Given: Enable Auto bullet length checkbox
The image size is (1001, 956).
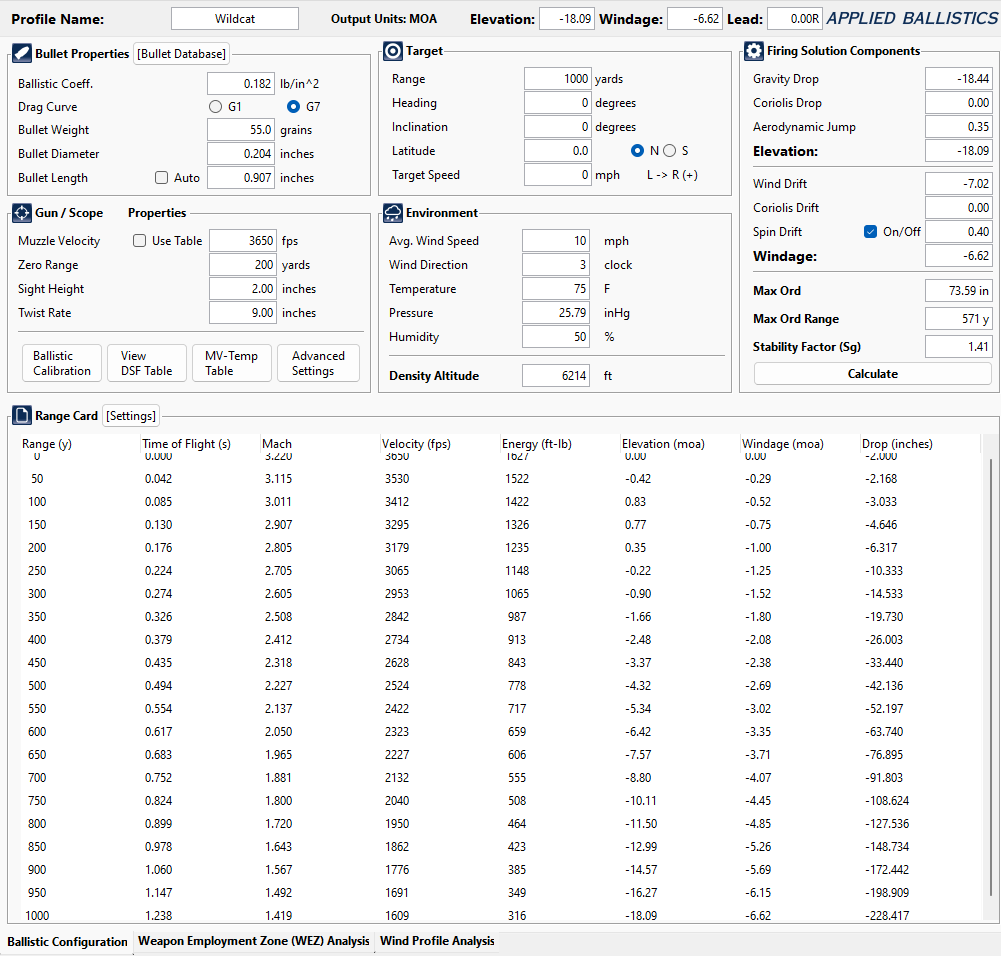Looking at the screenshot, I should point(162,178).
